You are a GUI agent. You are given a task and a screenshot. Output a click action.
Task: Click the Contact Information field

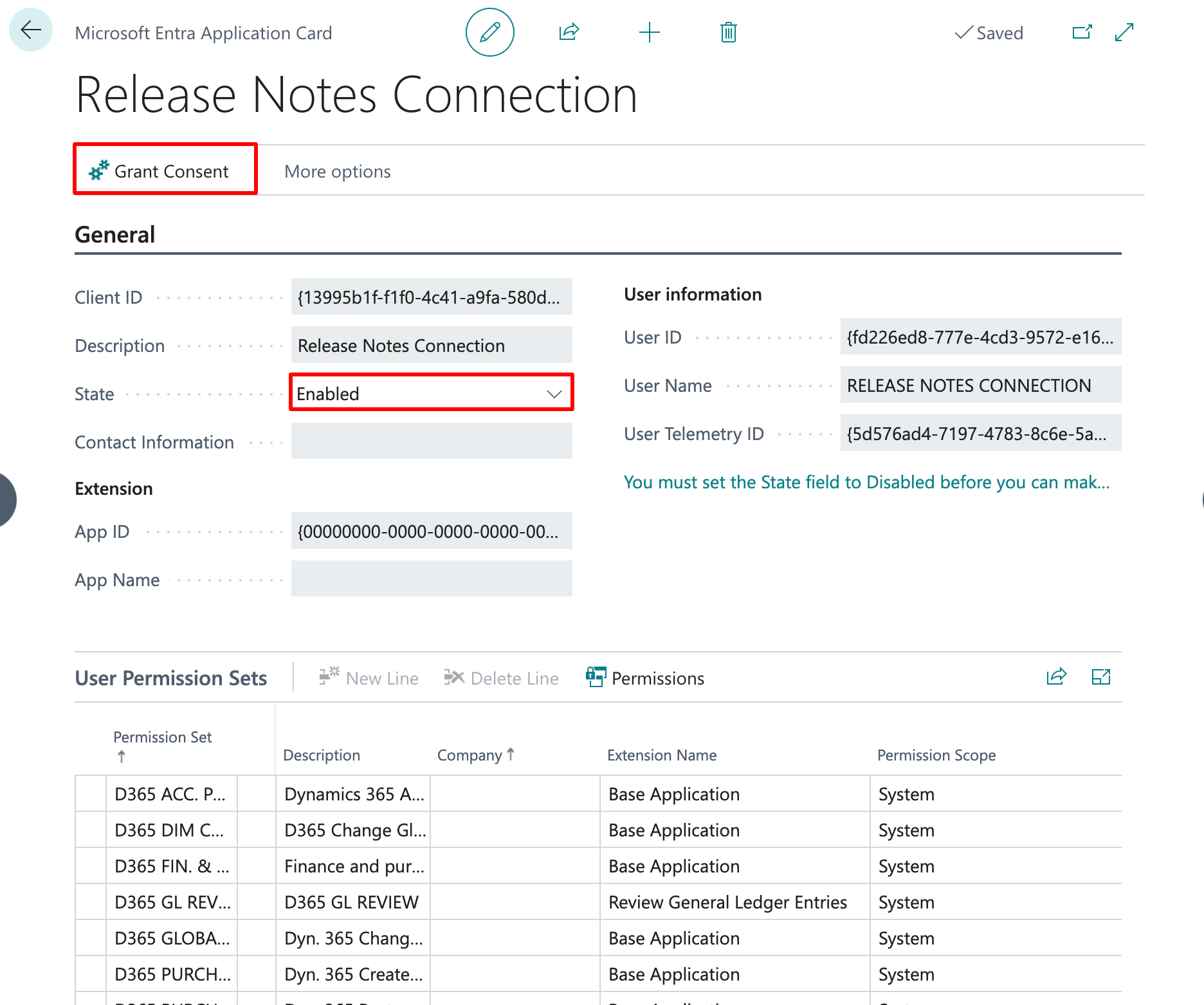pos(432,441)
